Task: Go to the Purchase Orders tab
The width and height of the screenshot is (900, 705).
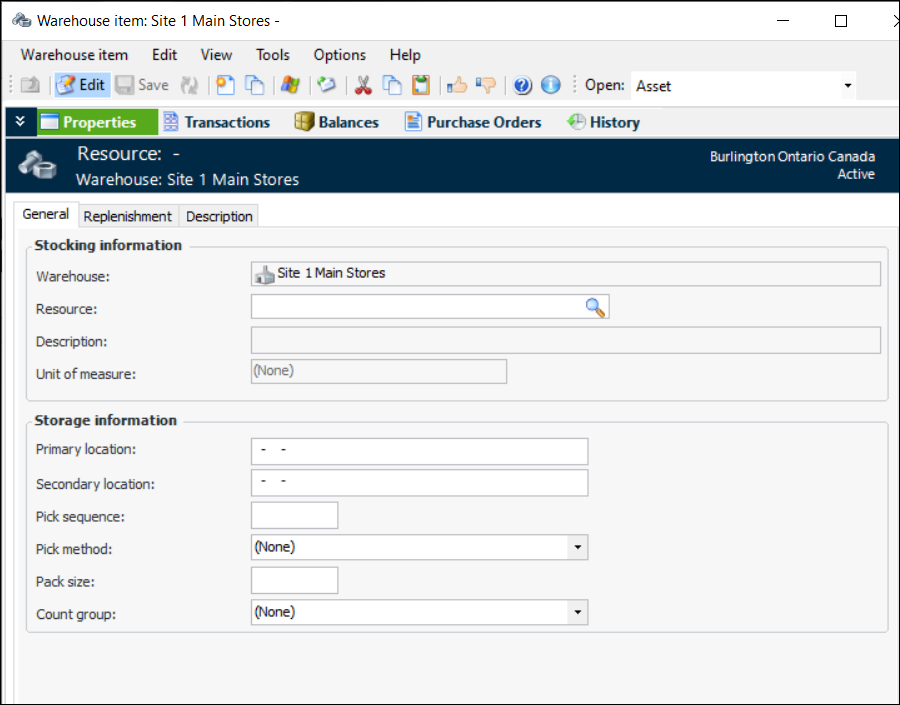Action: tap(472, 122)
